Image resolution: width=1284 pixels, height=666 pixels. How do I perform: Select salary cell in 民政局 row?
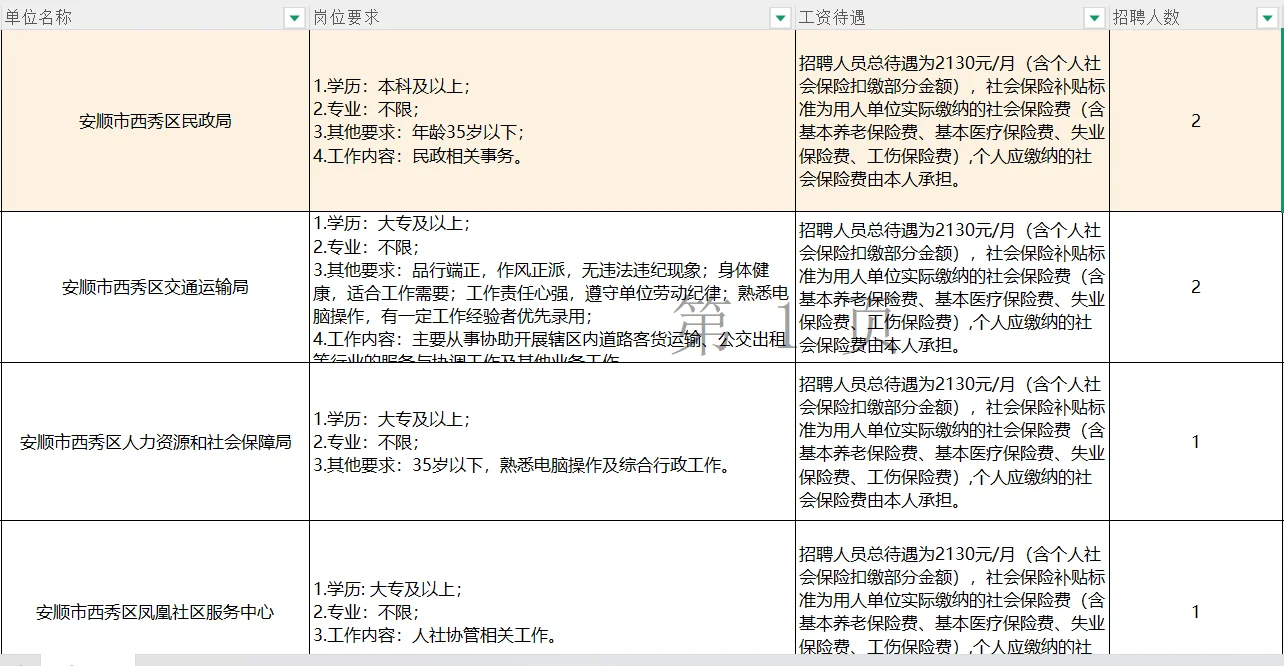click(952, 121)
